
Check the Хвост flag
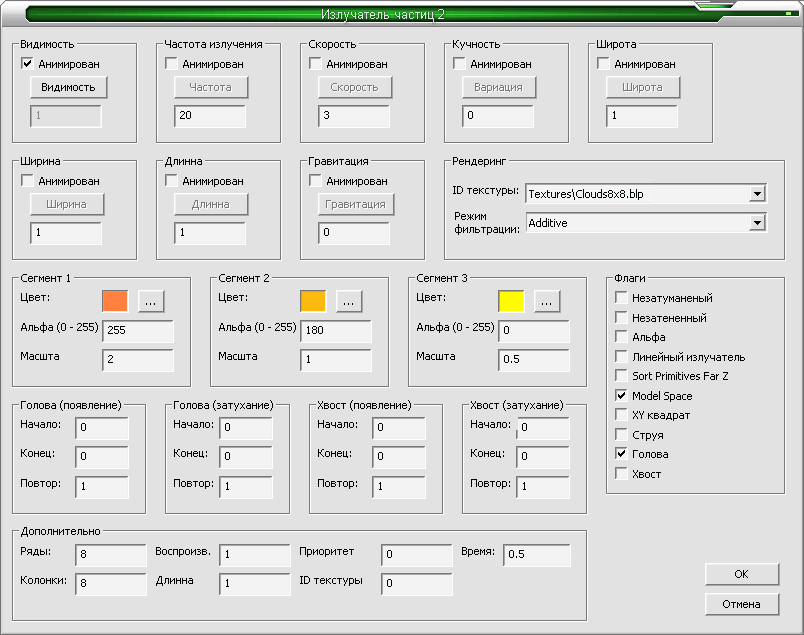coord(621,473)
